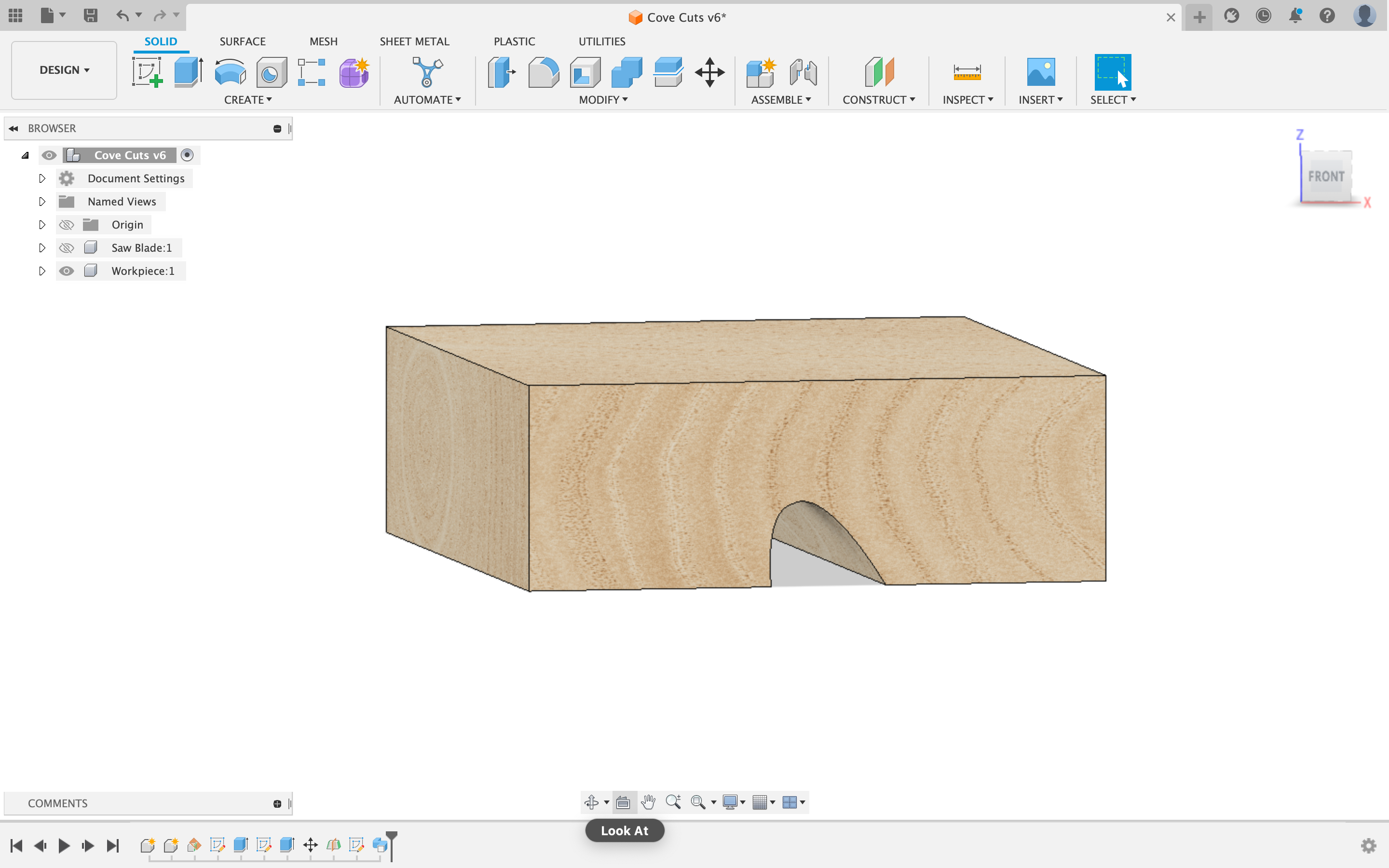Image resolution: width=1389 pixels, height=868 pixels.
Task: Open the Measure tool in Inspect
Action: (x=967, y=72)
